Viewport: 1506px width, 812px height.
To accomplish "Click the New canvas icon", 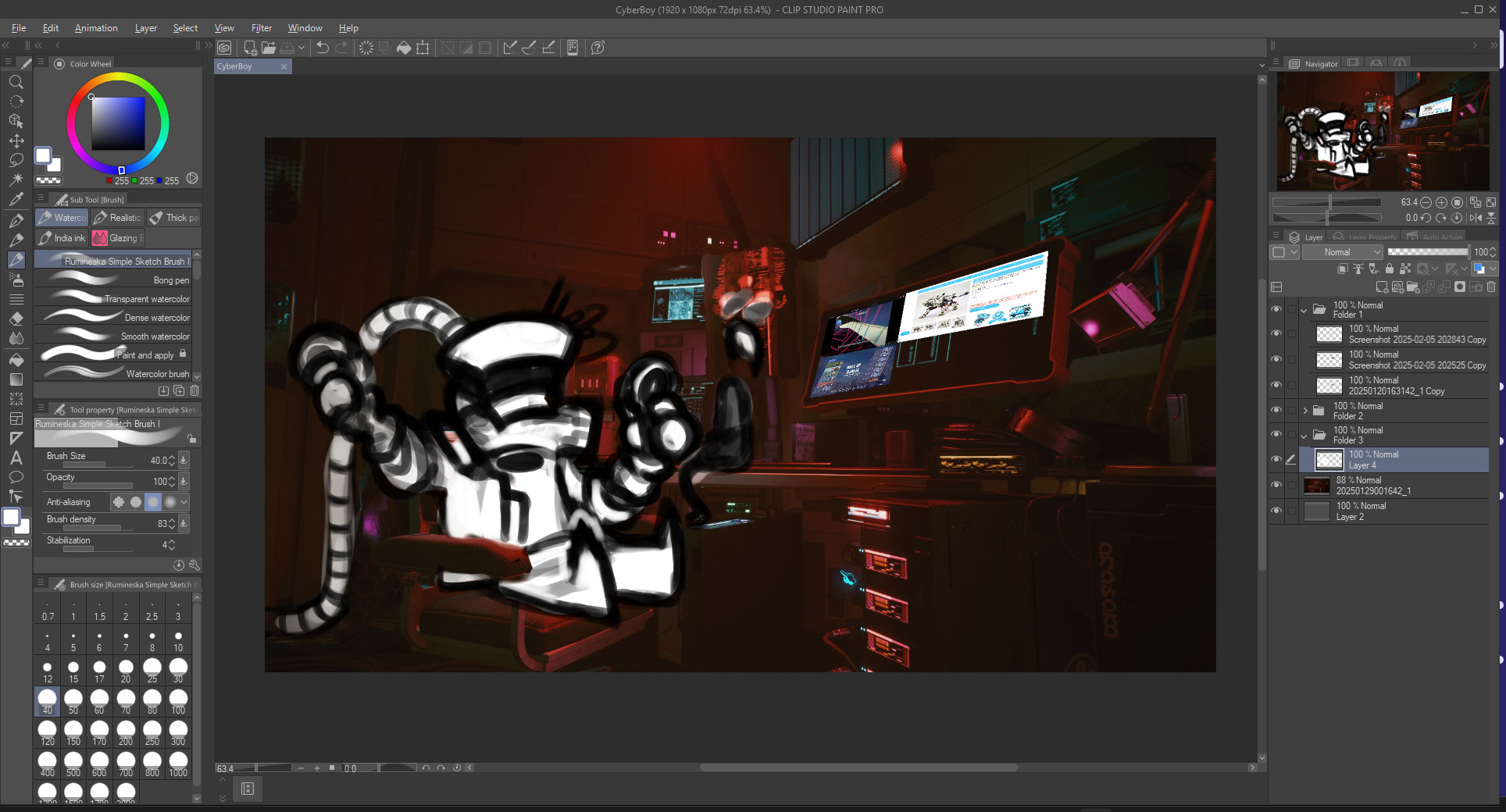I will point(250,48).
